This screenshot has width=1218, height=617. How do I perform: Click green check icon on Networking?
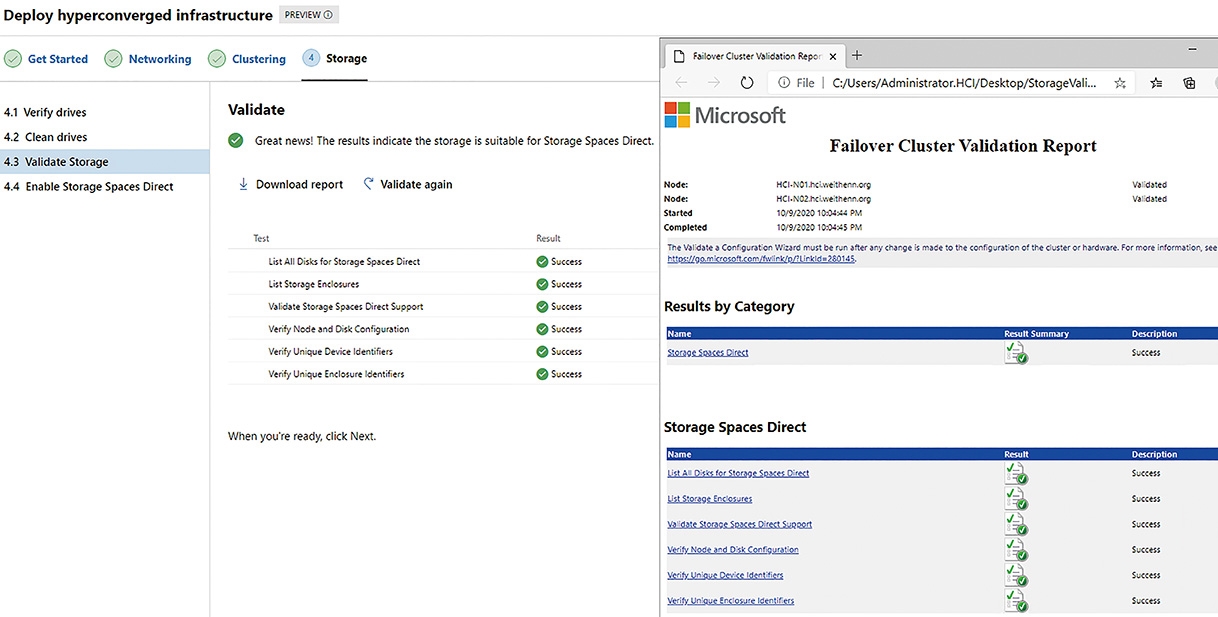[114, 59]
